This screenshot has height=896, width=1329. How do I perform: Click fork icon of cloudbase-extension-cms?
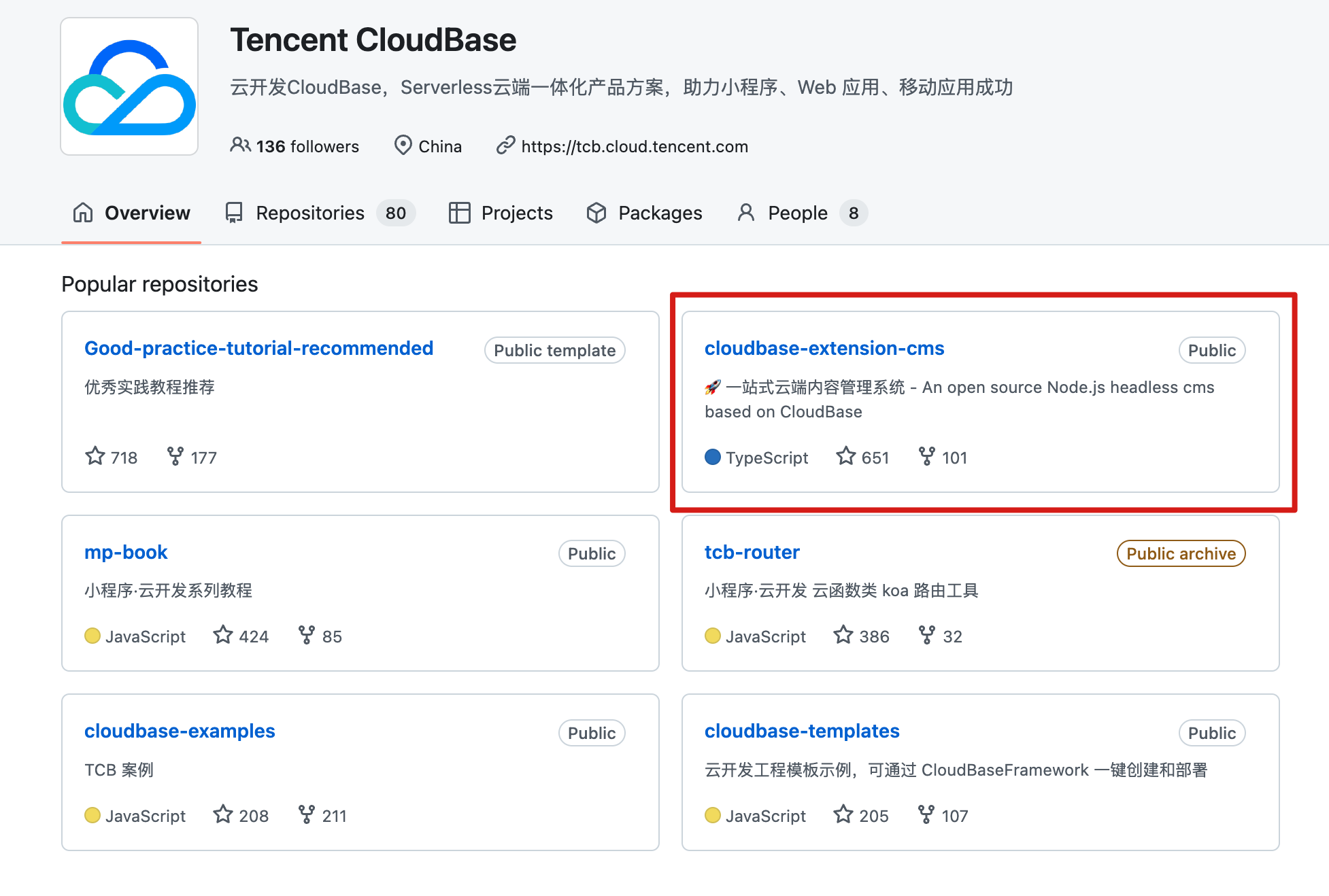[926, 455]
